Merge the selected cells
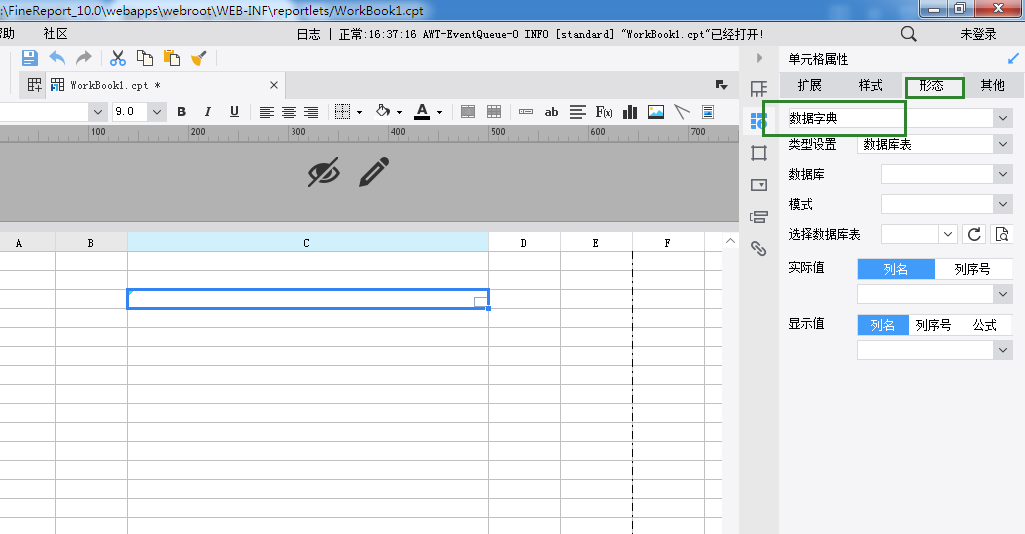Image resolution: width=1025 pixels, height=534 pixels. [x=468, y=112]
